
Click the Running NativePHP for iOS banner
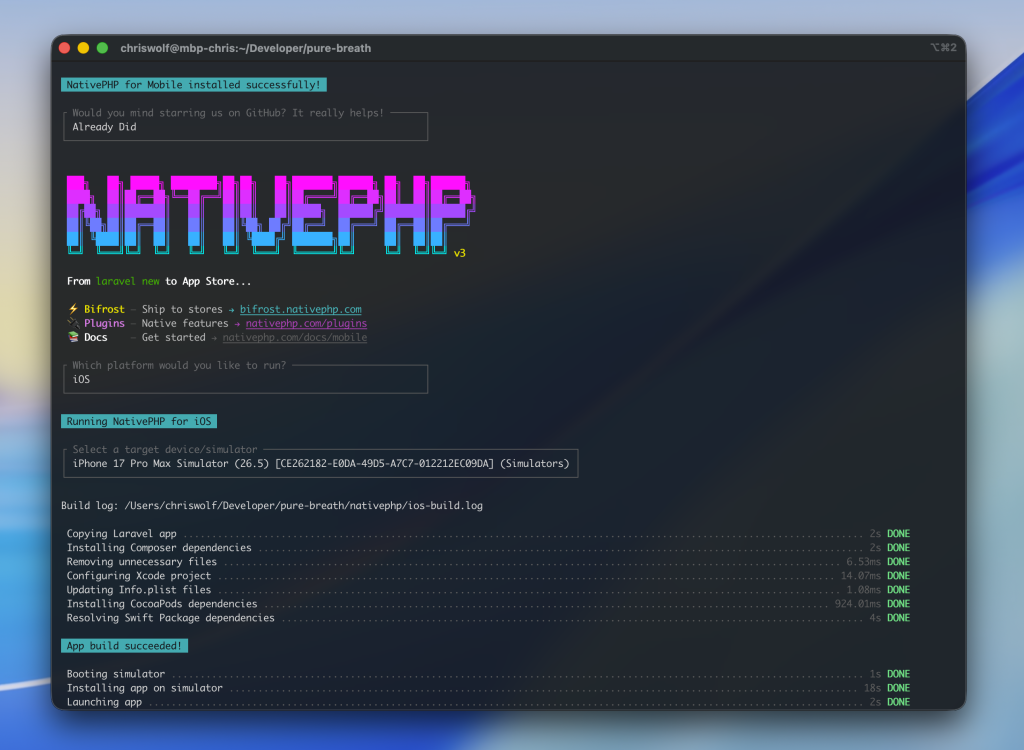pyautogui.click(x=139, y=421)
